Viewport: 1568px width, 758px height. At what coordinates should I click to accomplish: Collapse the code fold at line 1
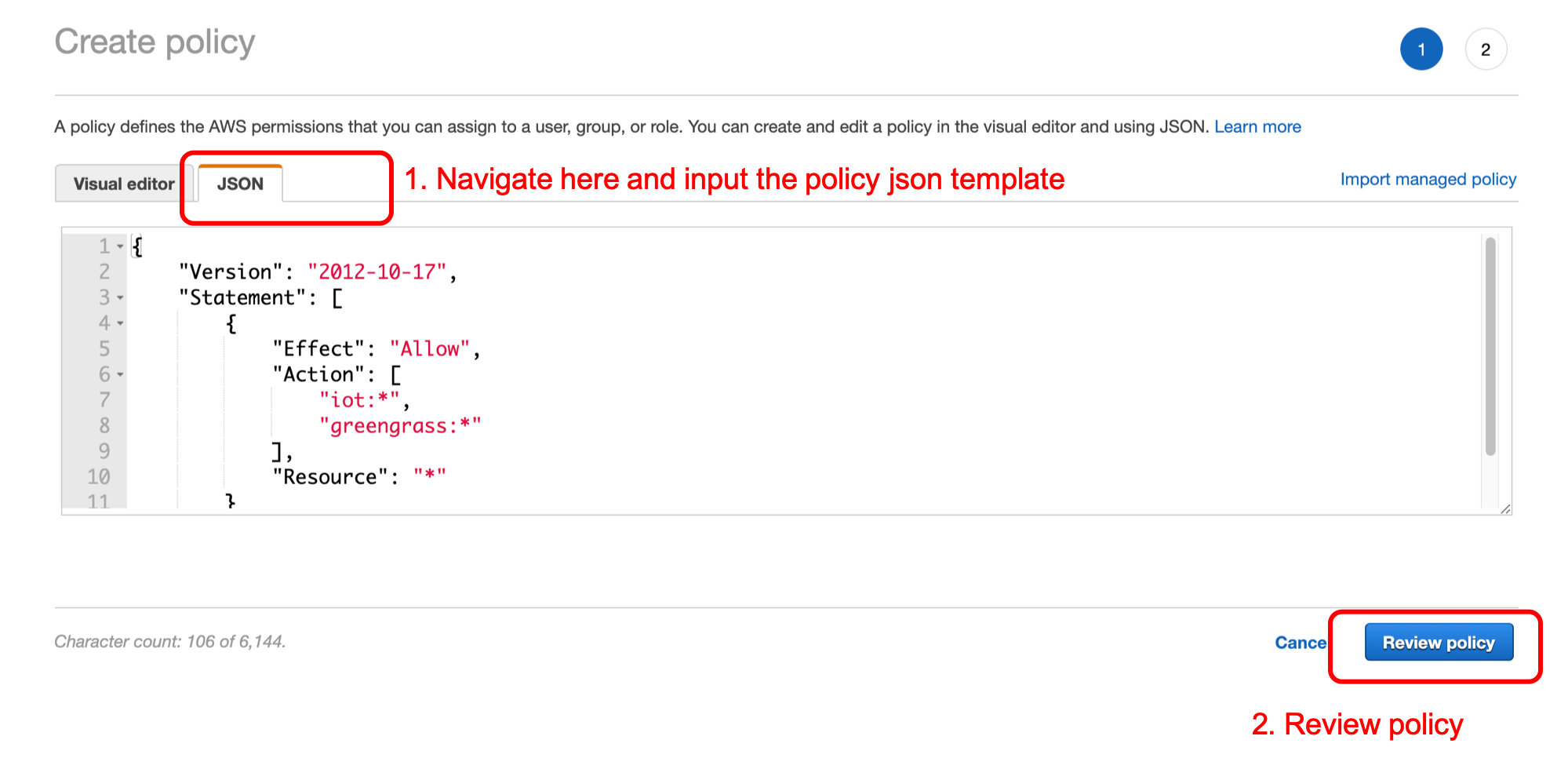[x=120, y=246]
